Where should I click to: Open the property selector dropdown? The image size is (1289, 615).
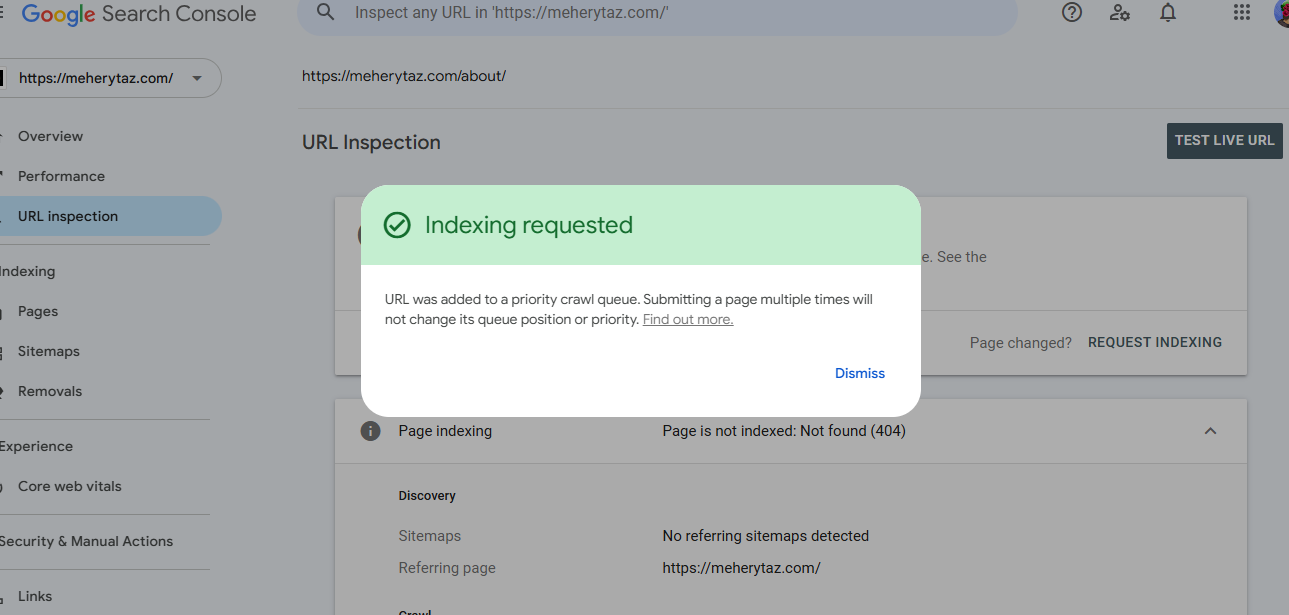108,78
